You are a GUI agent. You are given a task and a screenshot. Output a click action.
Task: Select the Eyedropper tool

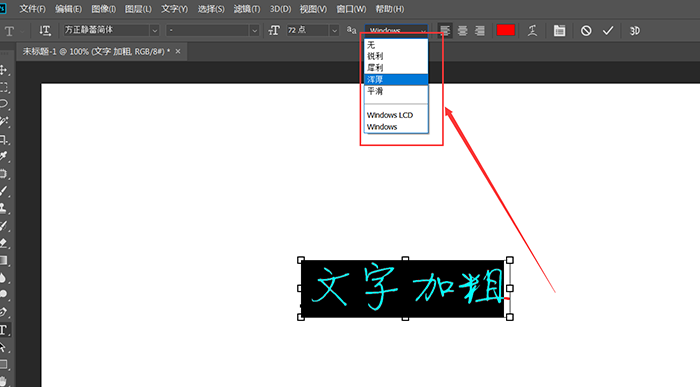(4, 156)
